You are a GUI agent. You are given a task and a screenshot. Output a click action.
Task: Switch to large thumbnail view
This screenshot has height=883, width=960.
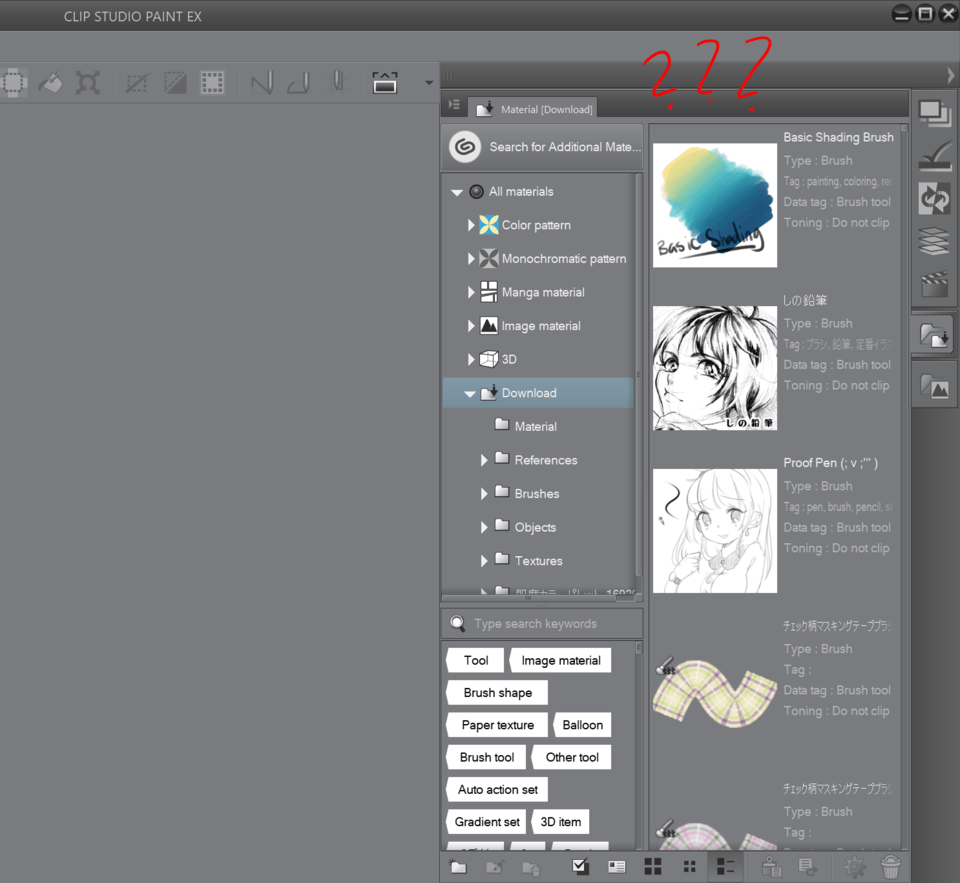(653, 866)
